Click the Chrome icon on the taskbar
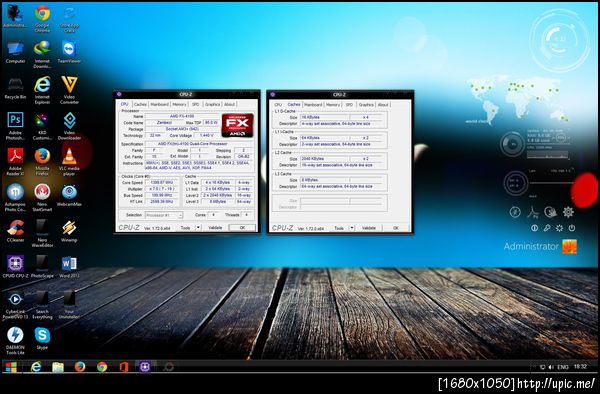This screenshot has width=600, height=394. click(102, 367)
